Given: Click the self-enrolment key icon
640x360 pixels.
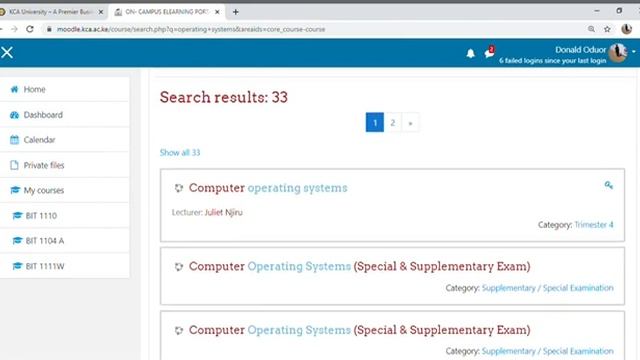Looking at the screenshot, I should [609, 185].
